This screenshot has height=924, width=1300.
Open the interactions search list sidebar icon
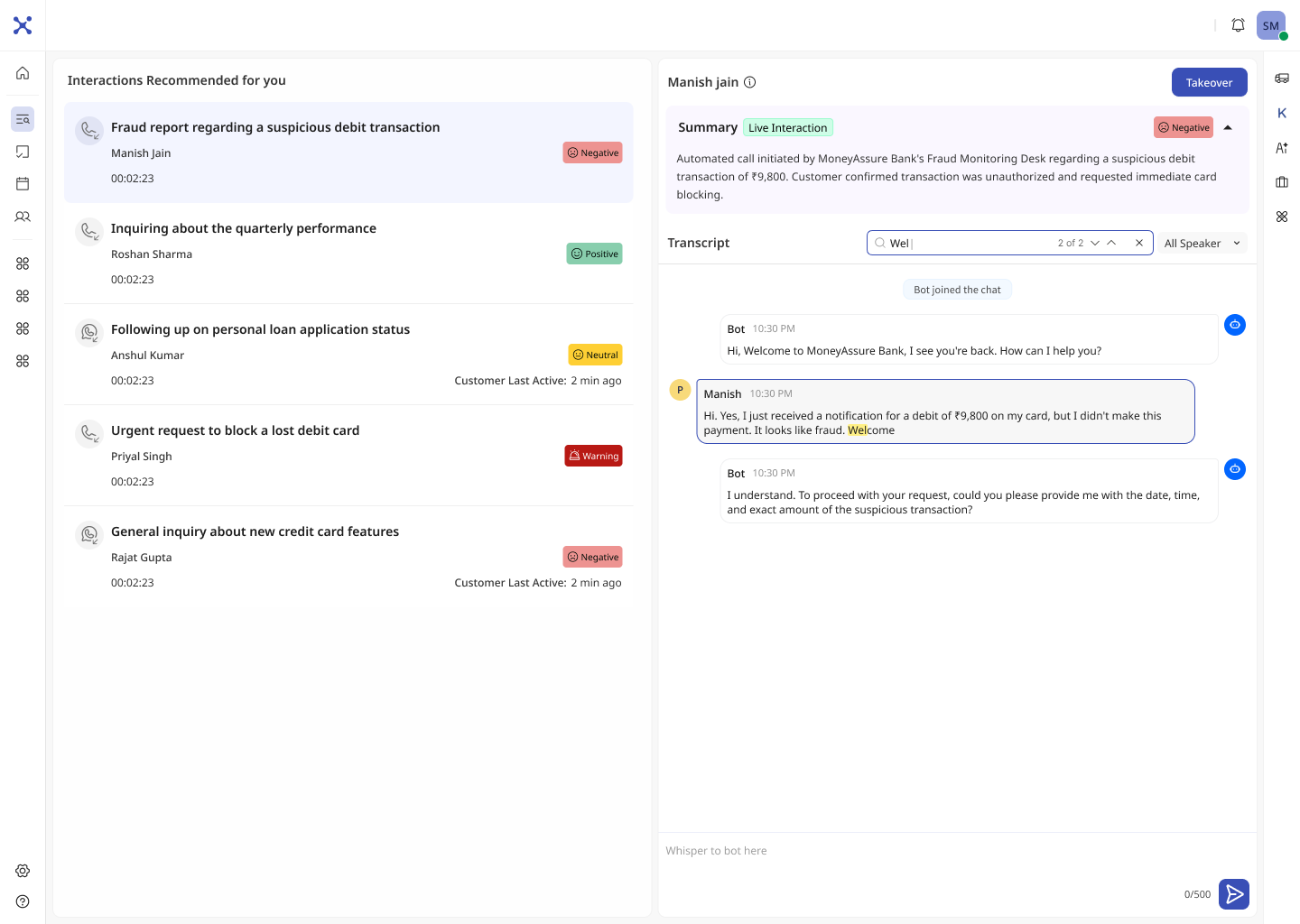tap(23, 119)
